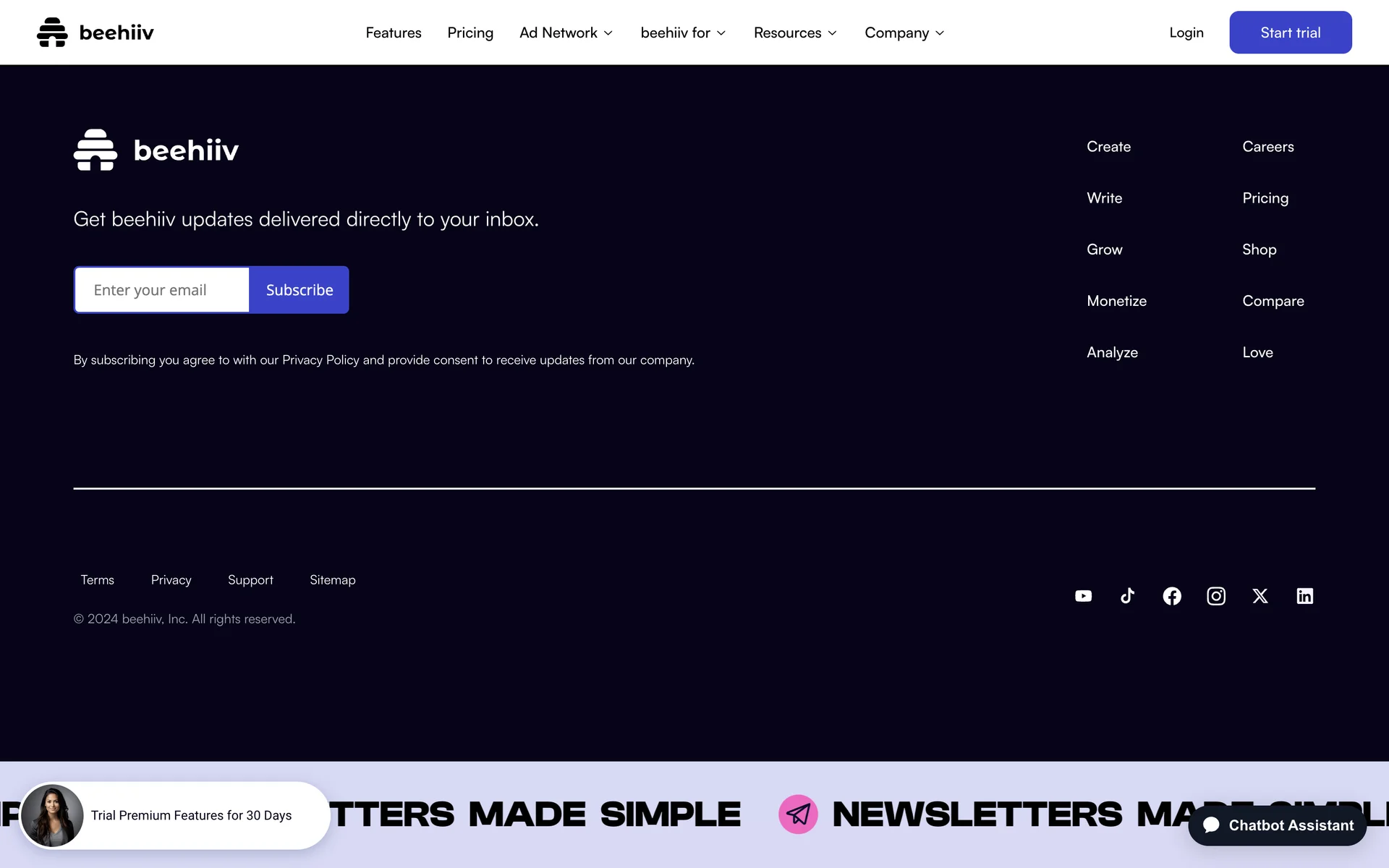Go to Features in top navigation
Viewport: 1389px width, 868px height.
[394, 33]
